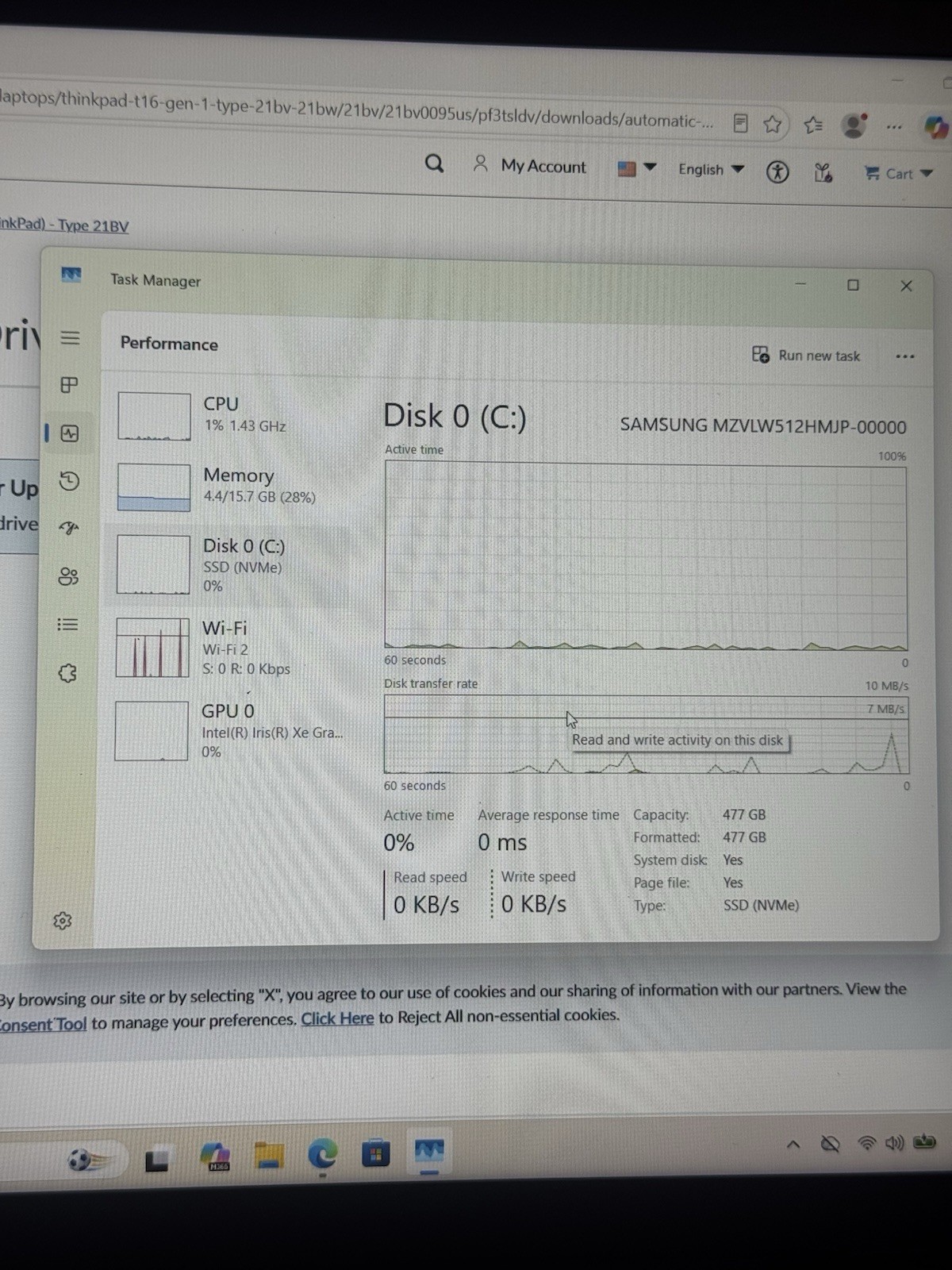Expand the Cart dropdown
This screenshot has width=952, height=1270.
(898, 173)
